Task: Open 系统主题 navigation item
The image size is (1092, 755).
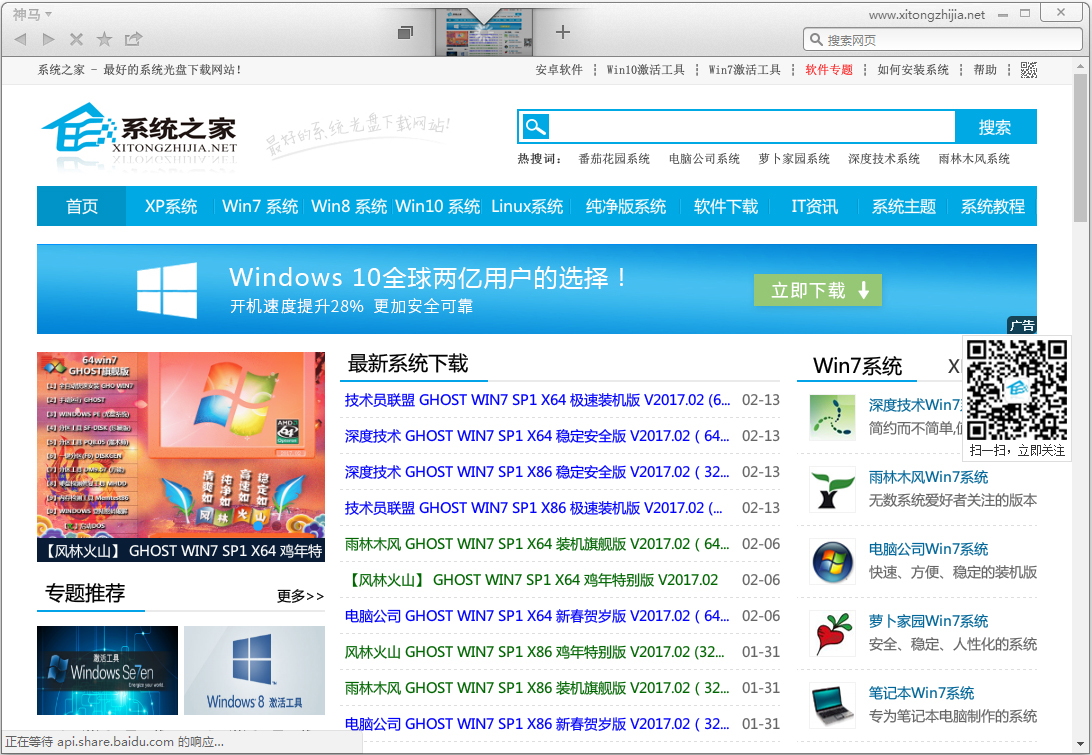Action: point(903,206)
